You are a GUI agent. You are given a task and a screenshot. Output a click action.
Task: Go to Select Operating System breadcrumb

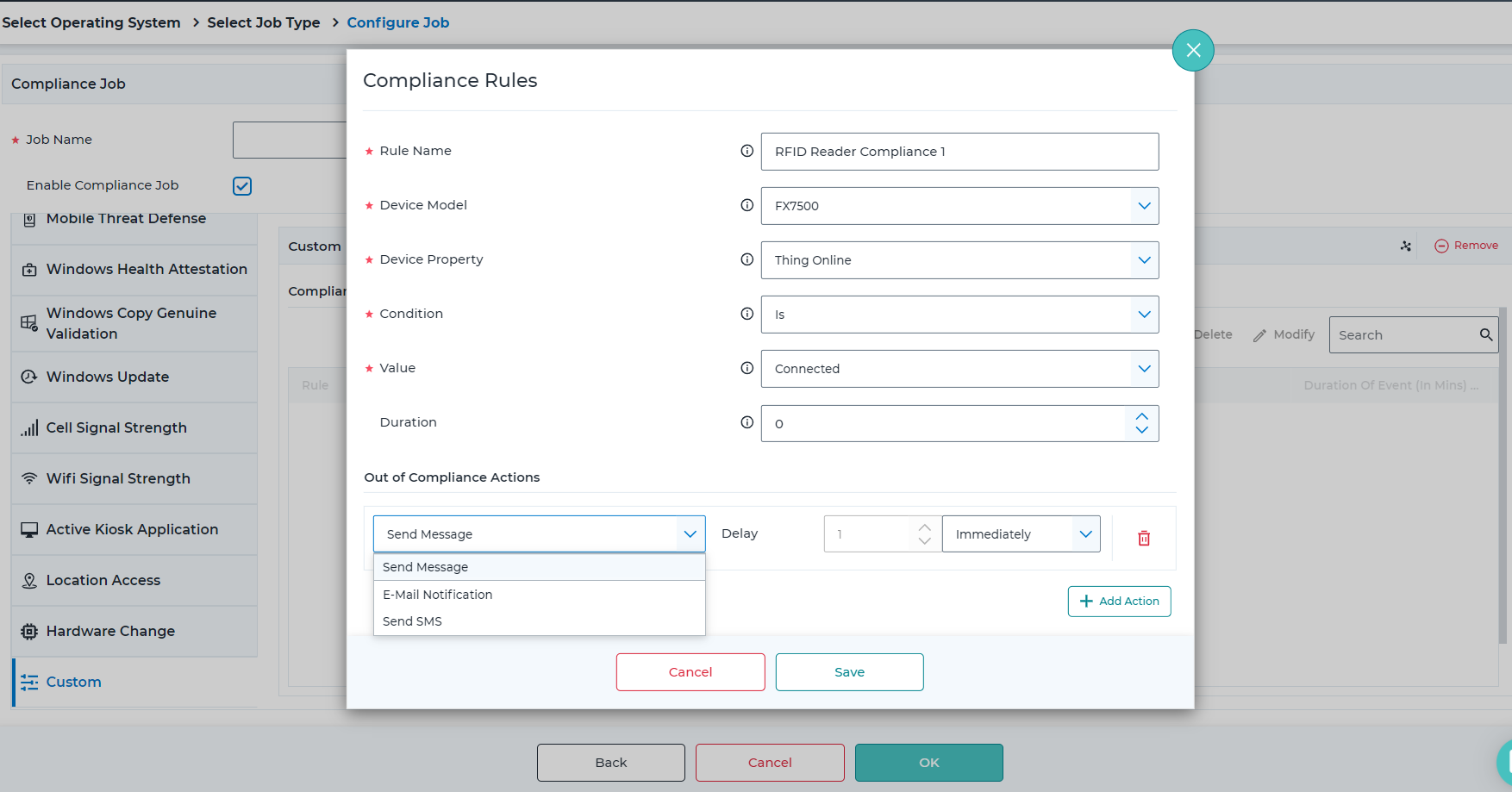pyautogui.click(x=91, y=22)
